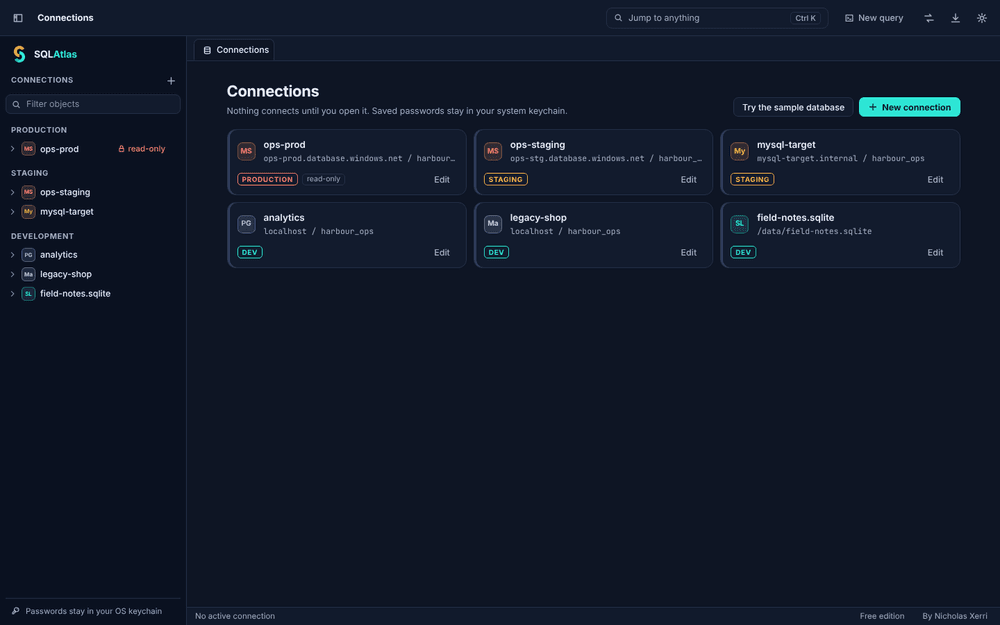Click the swap arrows icon in the top bar
This screenshot has height=625, width=1000.
(929, 18)
